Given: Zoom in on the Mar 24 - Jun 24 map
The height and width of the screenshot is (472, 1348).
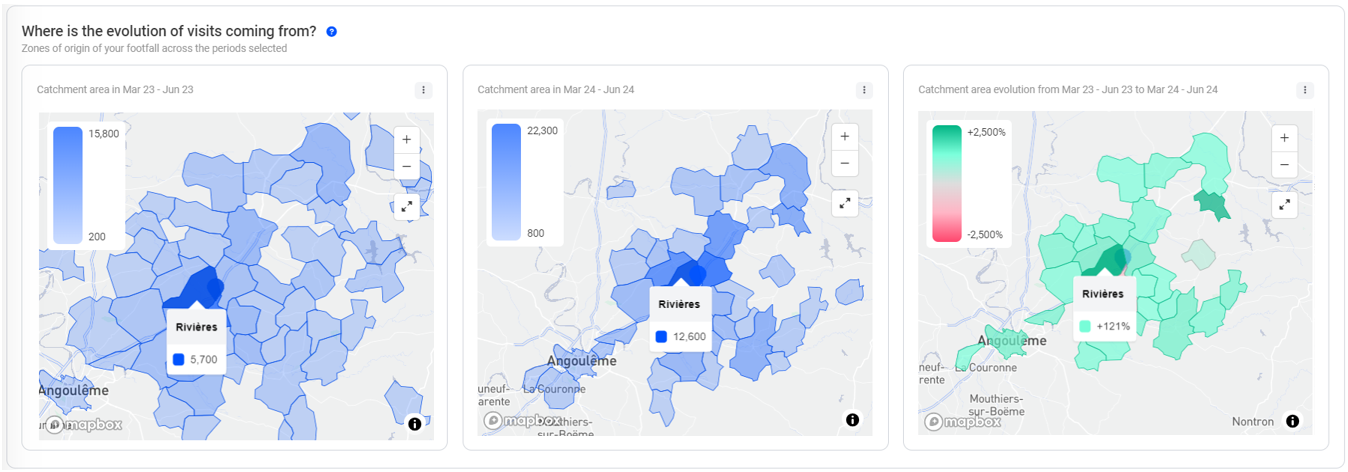Looking at the screenshot, I should [845, 137].
